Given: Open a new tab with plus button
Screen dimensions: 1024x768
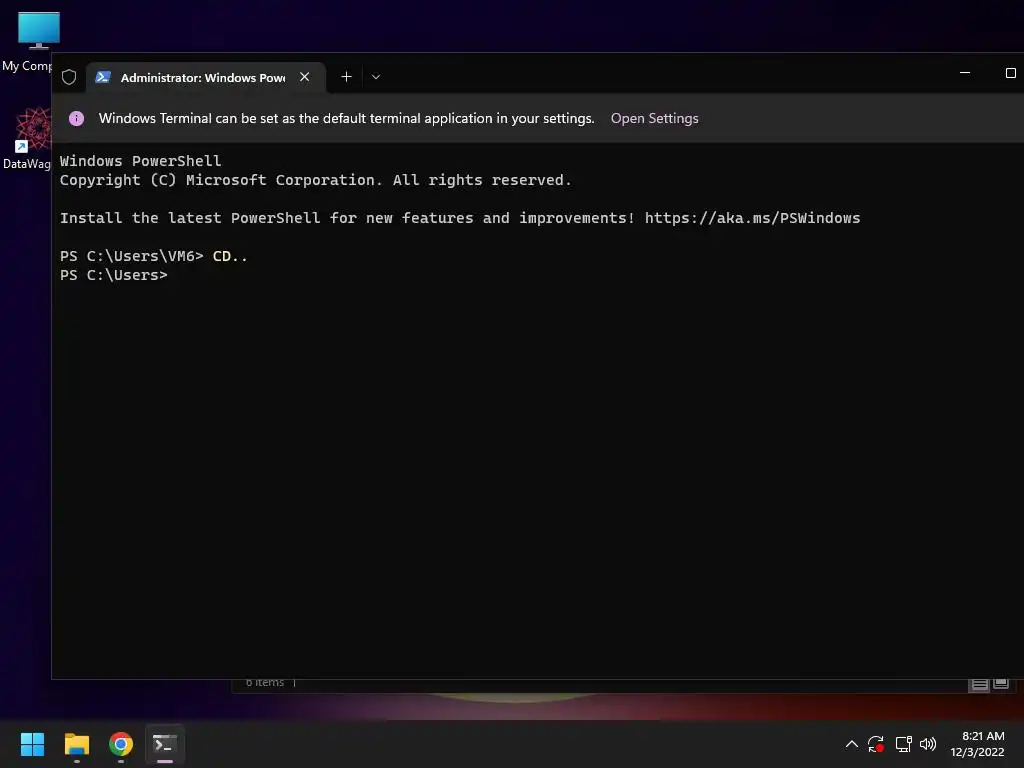Looking at the screenshot, I should click(346, 77).
